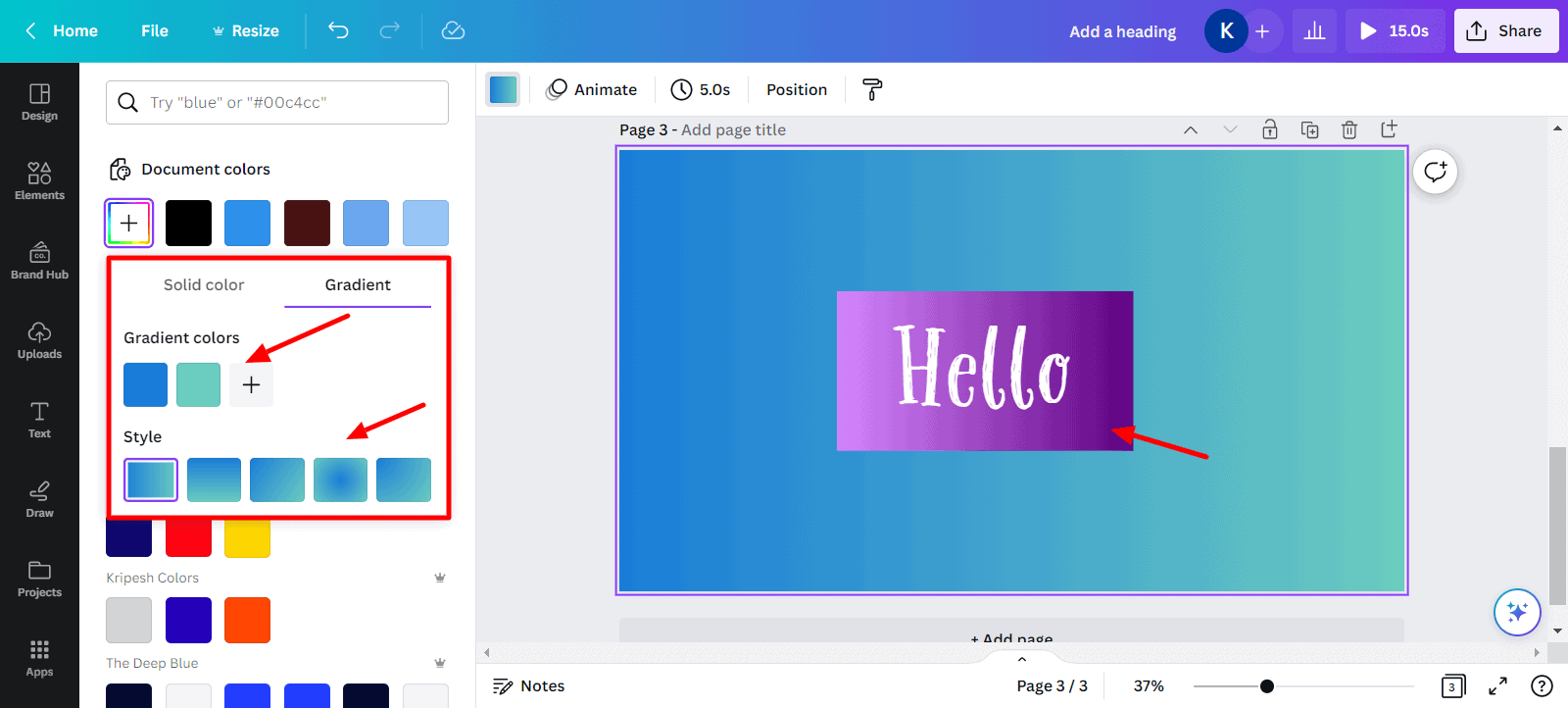Click the Magic assistant sparkle button
Viewport: 1568px width, 708px height.
(x=1517, y=612)
